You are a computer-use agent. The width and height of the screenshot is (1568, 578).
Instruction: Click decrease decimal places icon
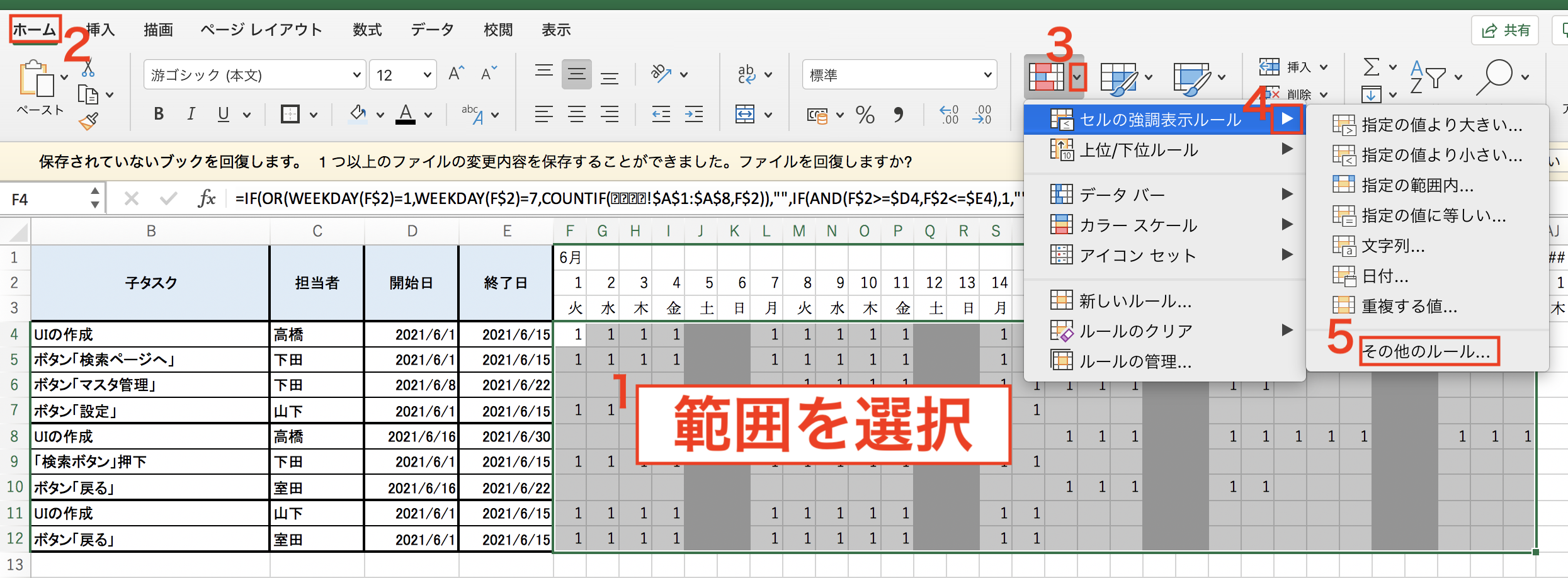[982, 114]
